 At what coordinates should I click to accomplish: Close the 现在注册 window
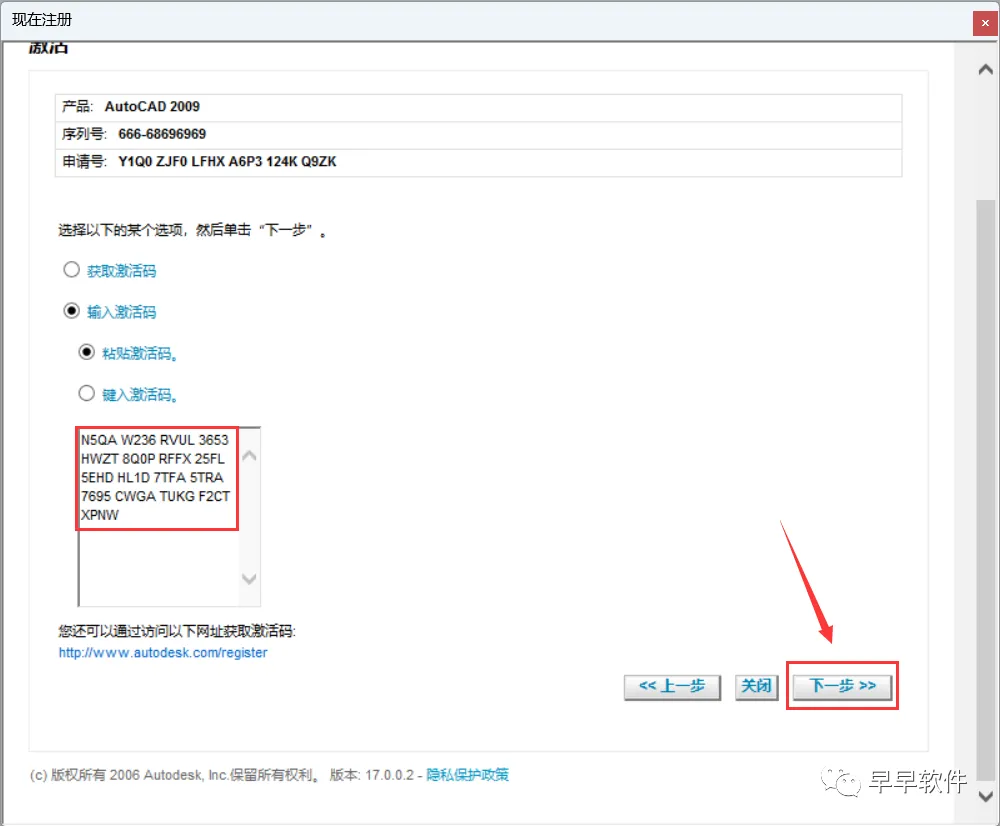click(985, 23)
